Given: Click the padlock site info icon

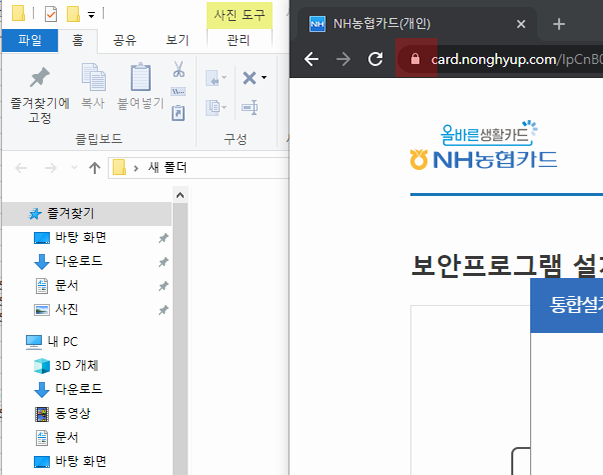Looking at the screenshot, I should 415,59.
